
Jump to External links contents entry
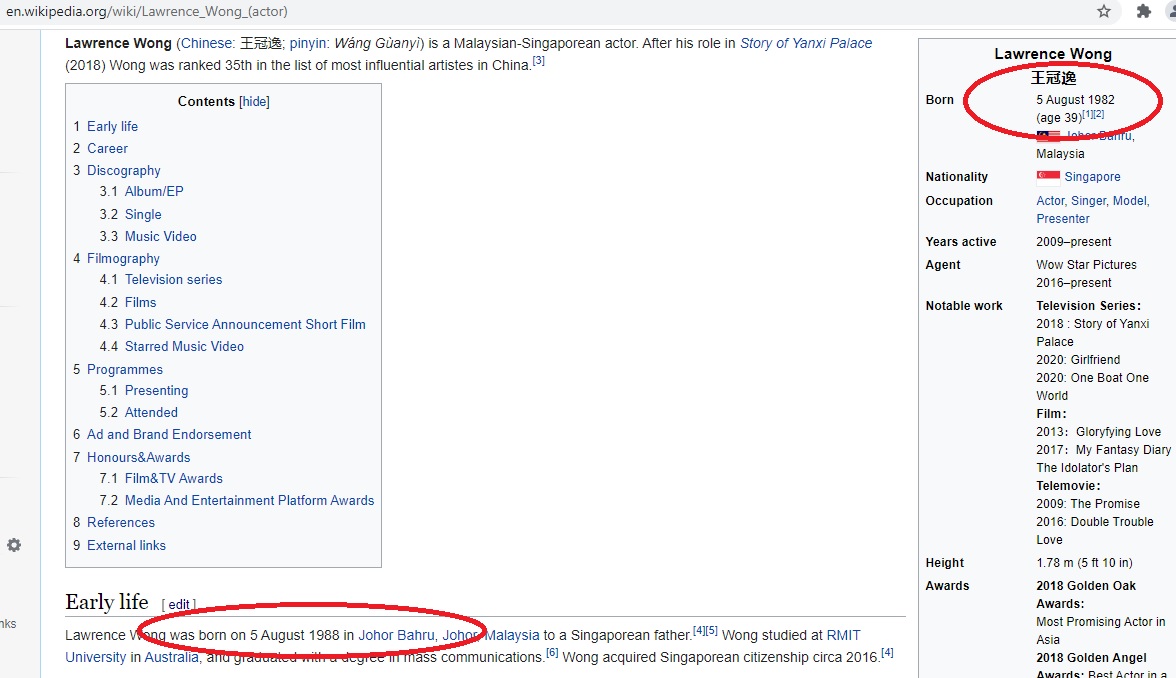pos(126,545)
